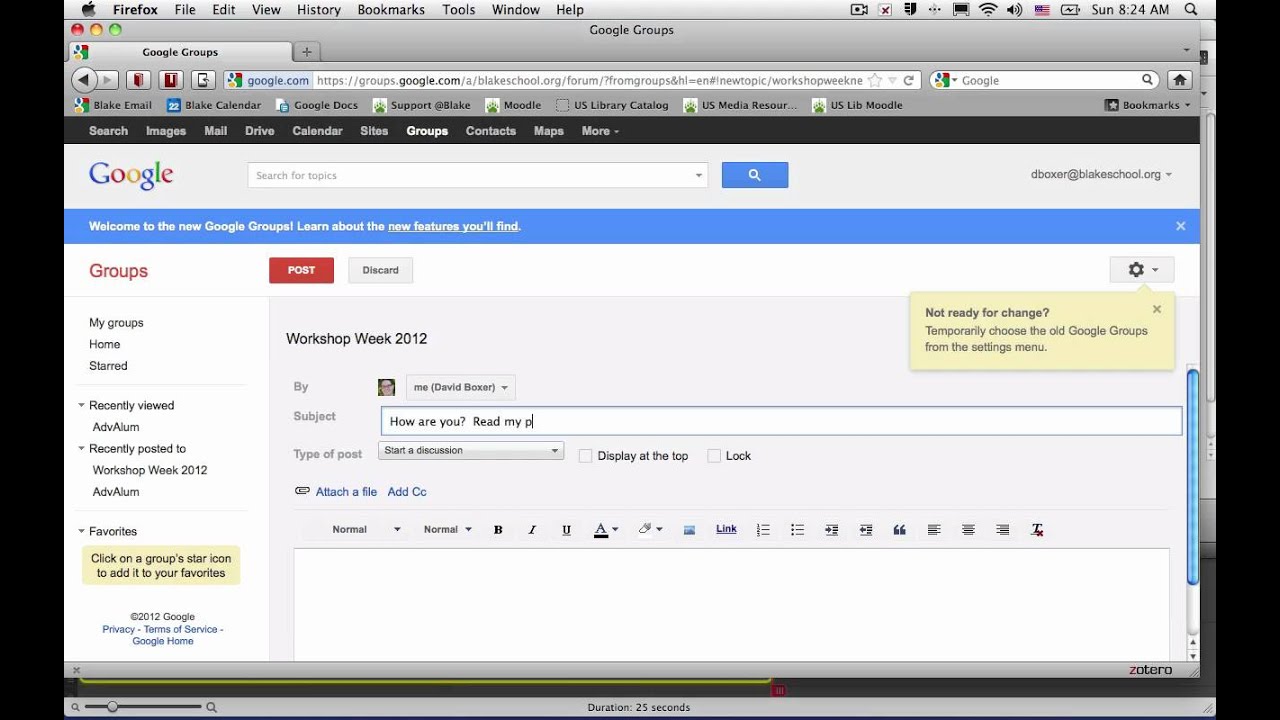Open the Bookmarks toolbar dropdown
1280x720 pixels.
pos(1148,105)
